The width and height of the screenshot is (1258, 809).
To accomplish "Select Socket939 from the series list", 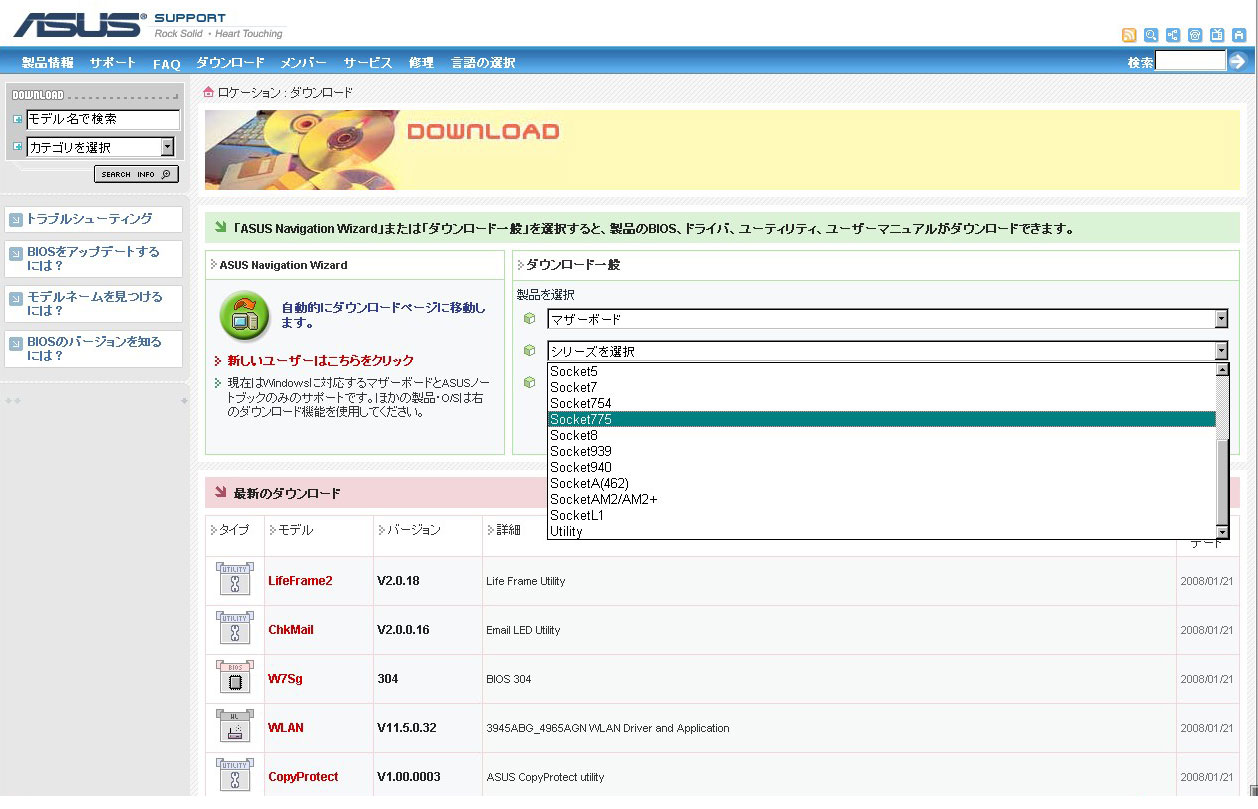I will point(881,451).
